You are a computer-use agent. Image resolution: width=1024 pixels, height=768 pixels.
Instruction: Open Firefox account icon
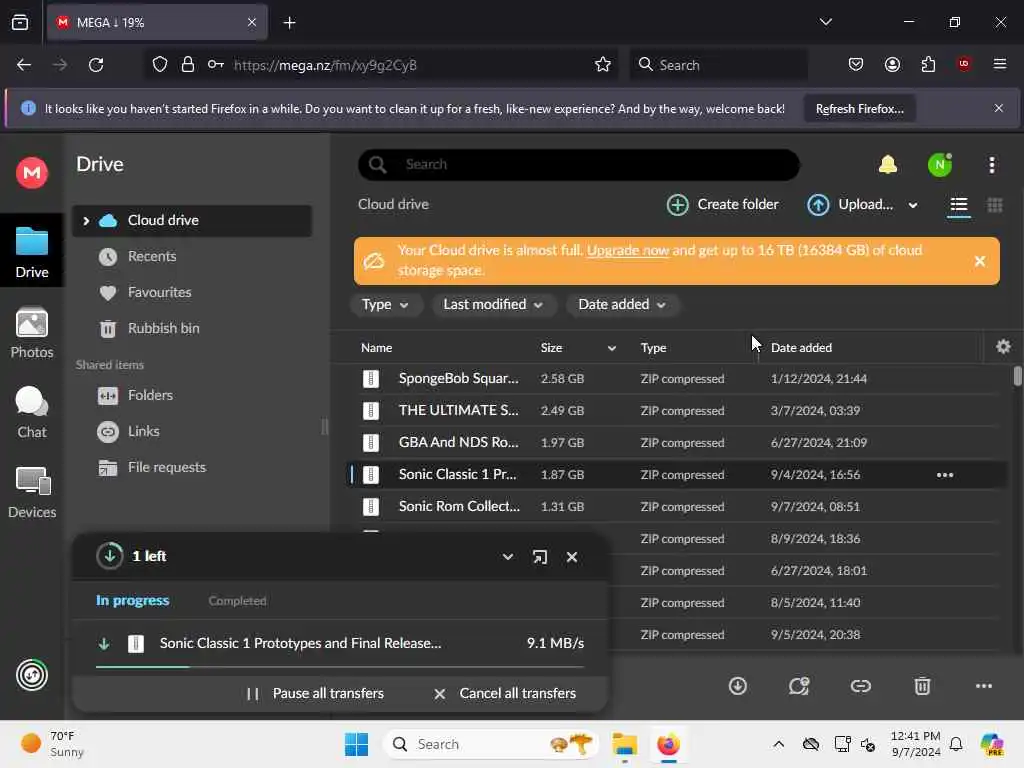click(891, 64)
